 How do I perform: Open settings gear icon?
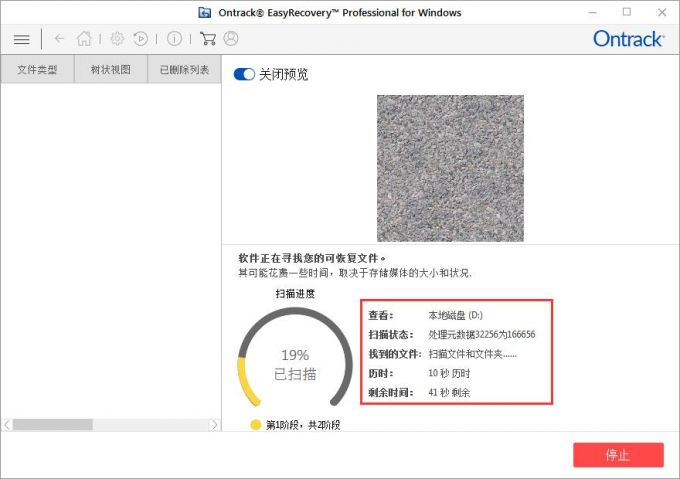(x=117, y=39)
